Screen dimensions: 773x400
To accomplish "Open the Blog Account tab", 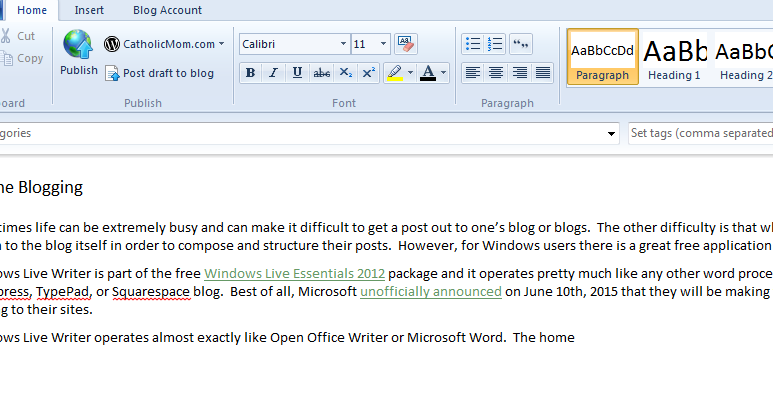I will tap(167, 10).
